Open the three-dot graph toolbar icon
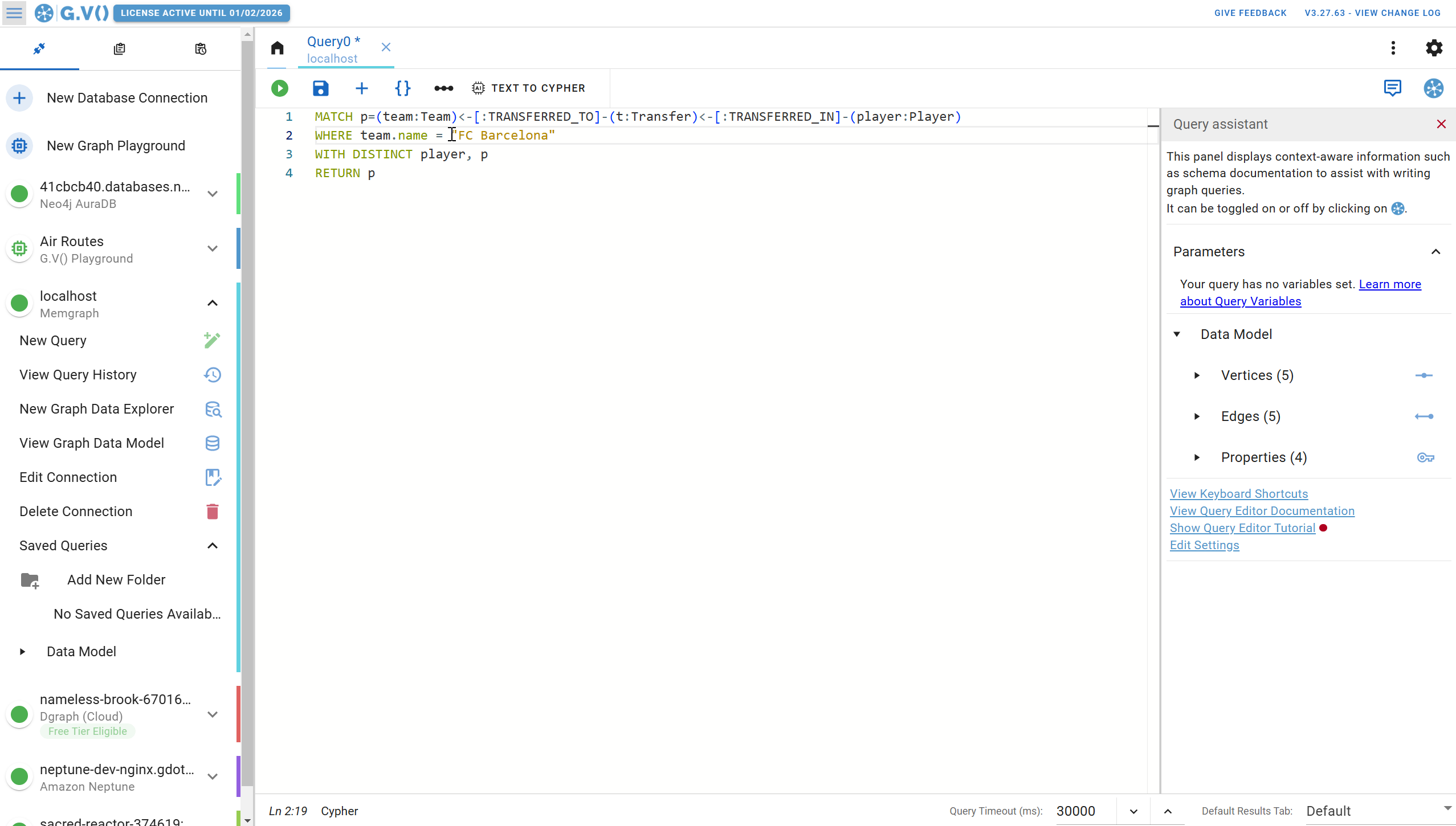The width and height of the screenshot is (1456, 826). (x=443, y=88)
